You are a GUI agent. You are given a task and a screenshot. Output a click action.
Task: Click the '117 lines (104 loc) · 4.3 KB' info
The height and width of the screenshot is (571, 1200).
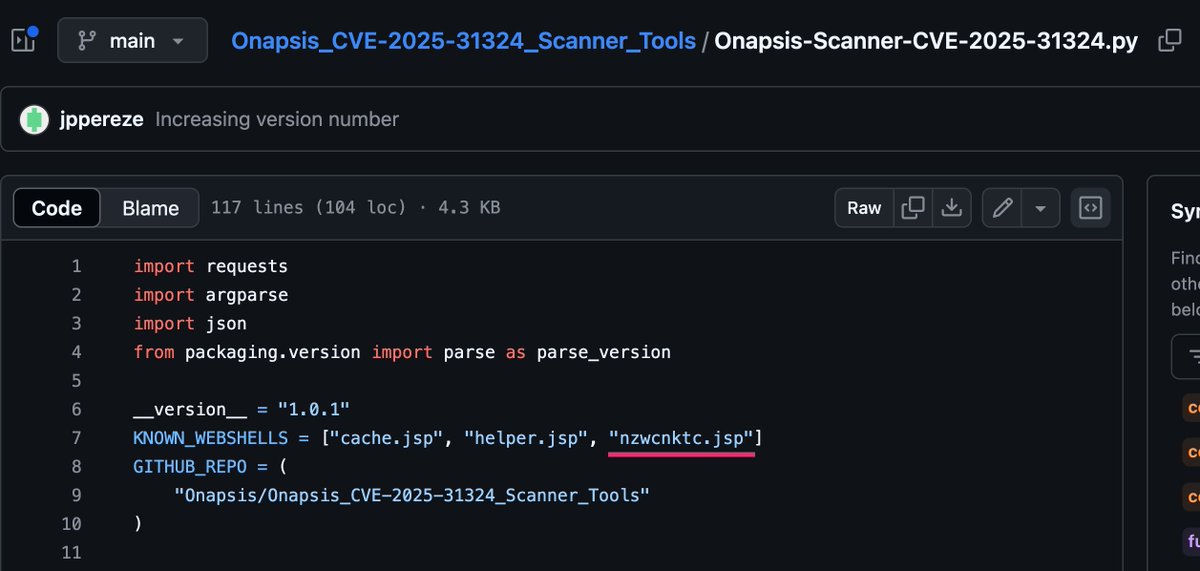tap(356, 208)
